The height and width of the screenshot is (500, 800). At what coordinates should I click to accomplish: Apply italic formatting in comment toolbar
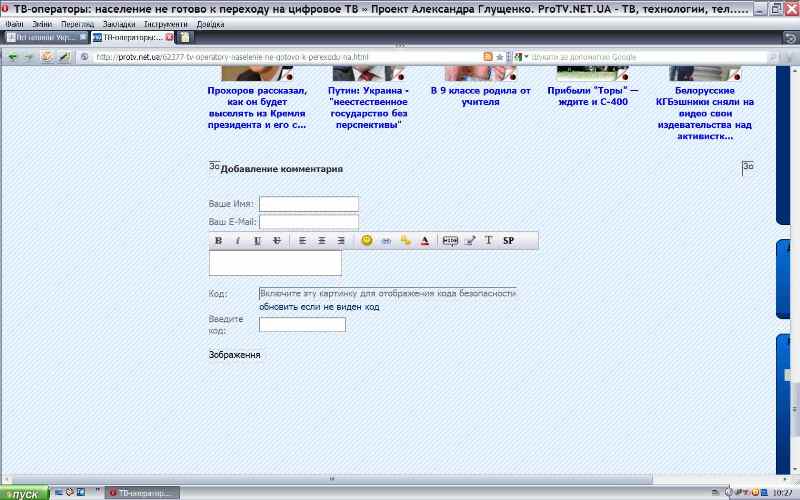click(237, 241)
